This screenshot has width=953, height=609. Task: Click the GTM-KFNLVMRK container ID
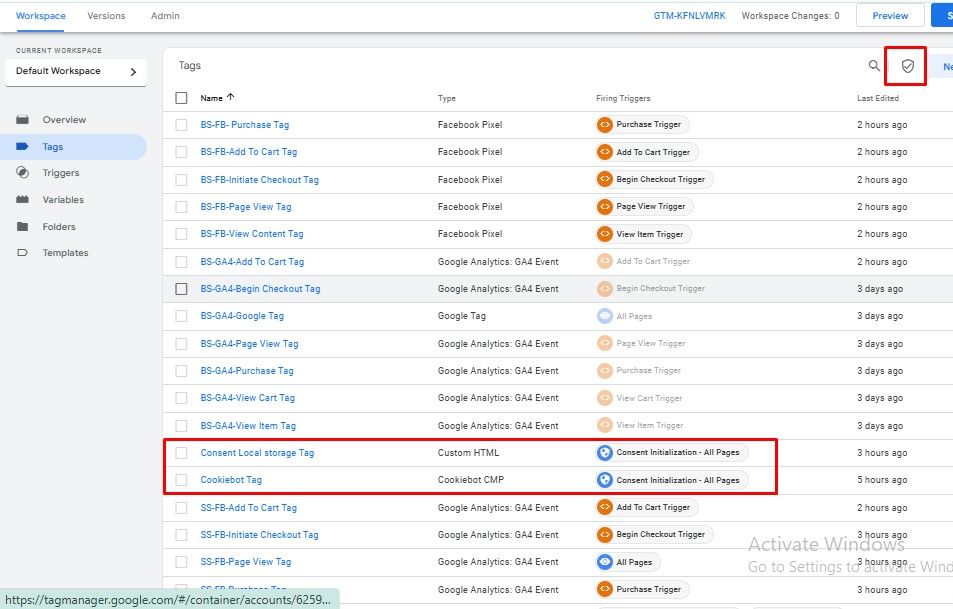tap(688, 16)
